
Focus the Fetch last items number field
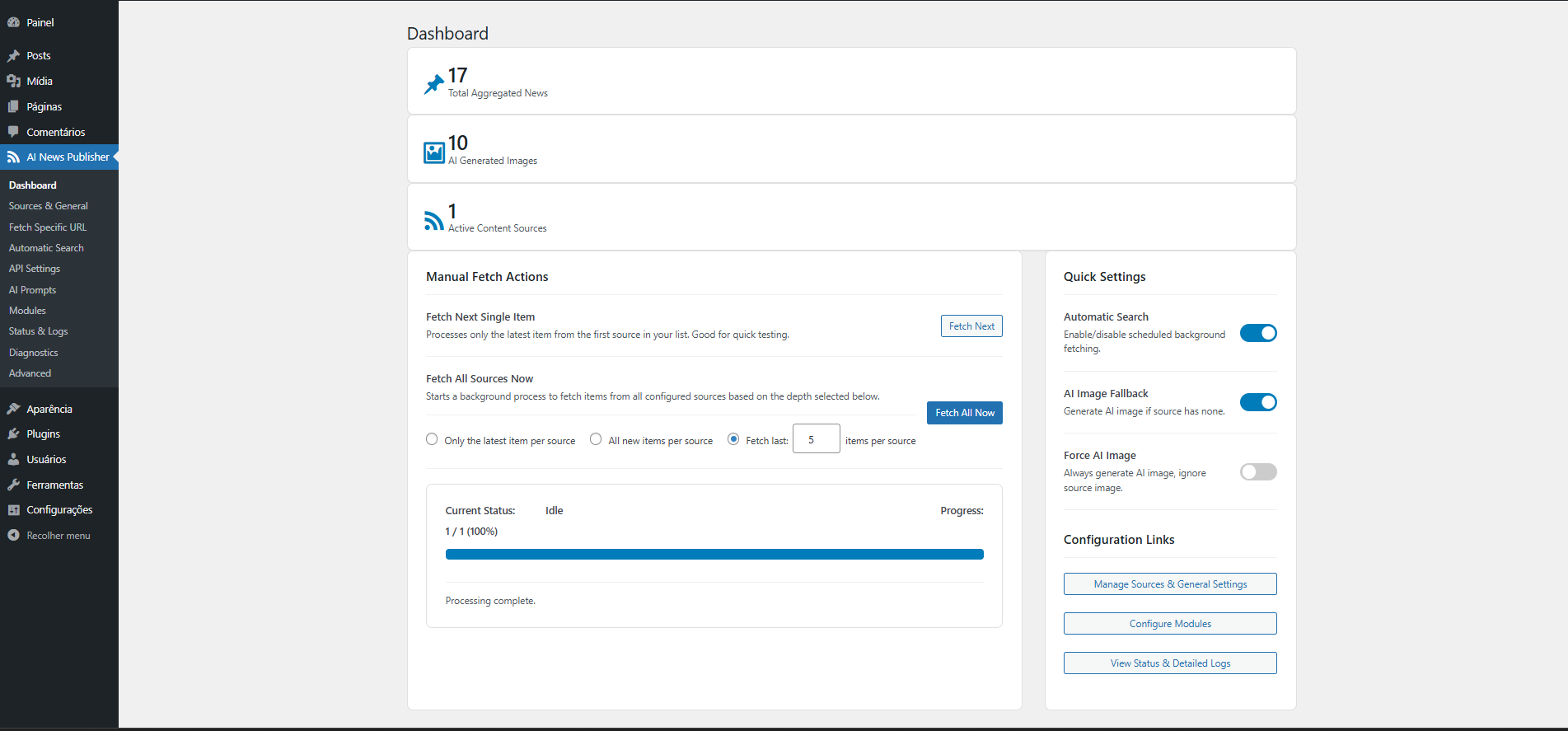click(816, 439)
